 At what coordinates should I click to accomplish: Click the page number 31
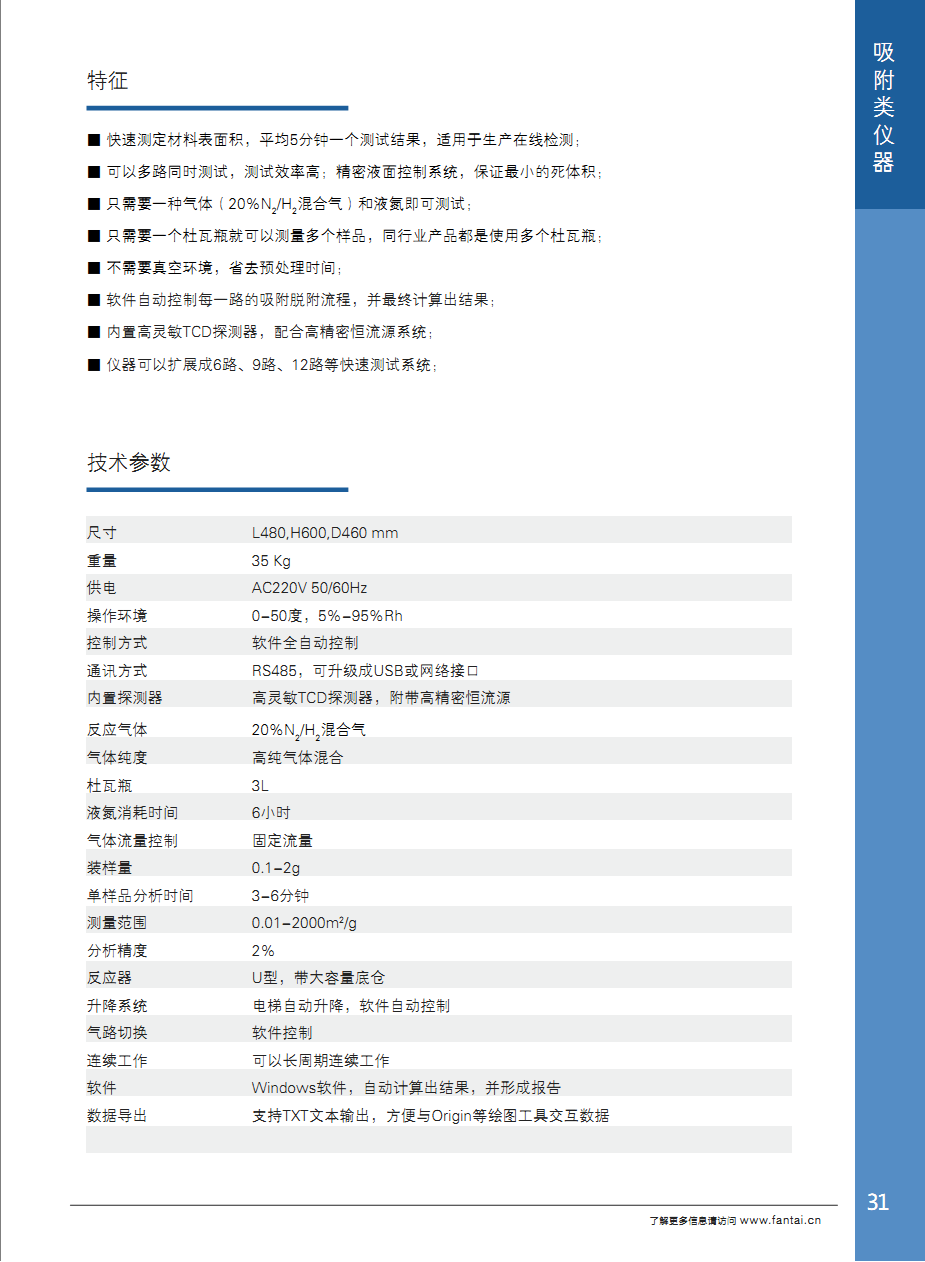click(x=877, y=1202)
